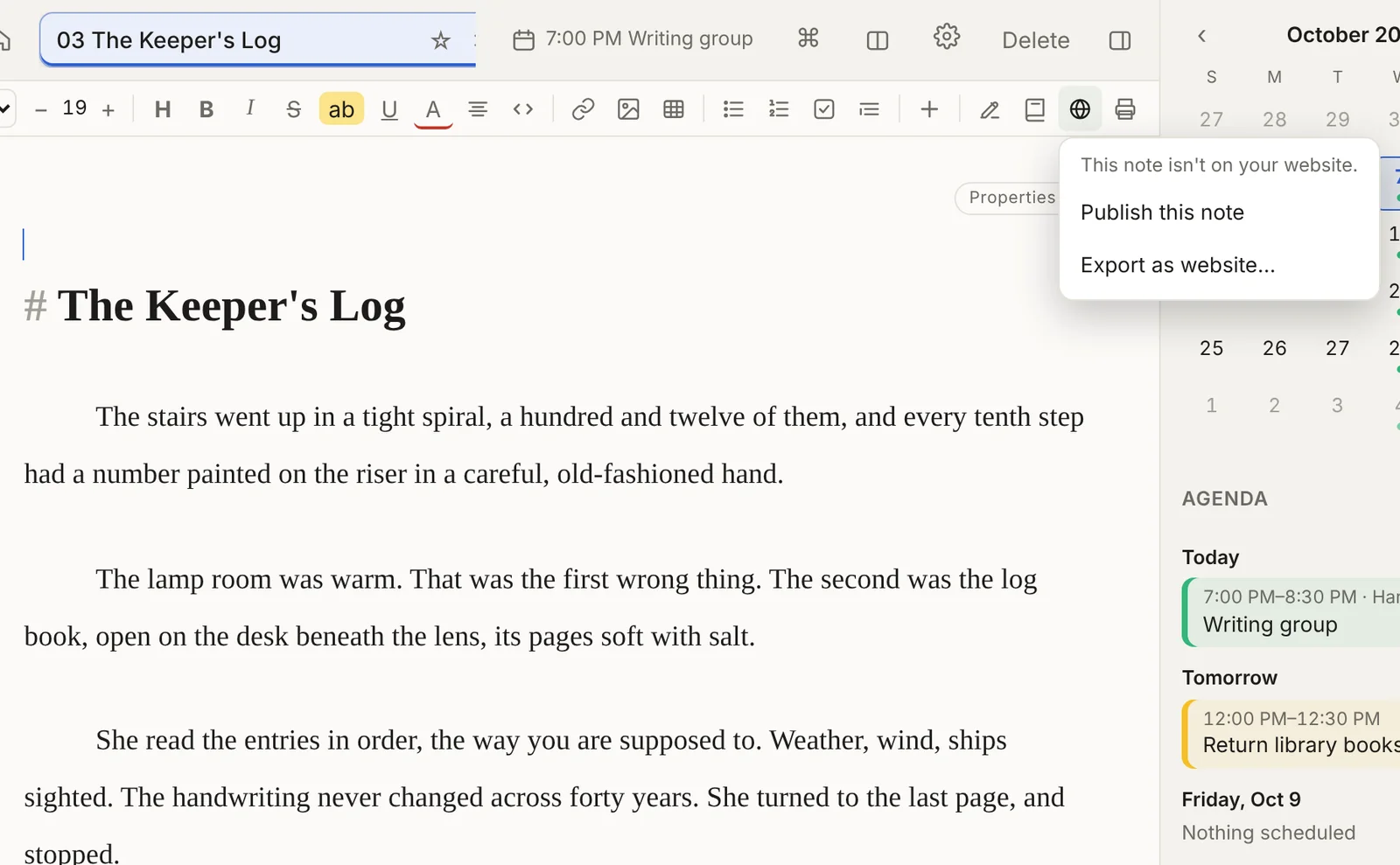Toggle italic formatting
This screenshot has height=865, width=1400.
tap(250, 108)
